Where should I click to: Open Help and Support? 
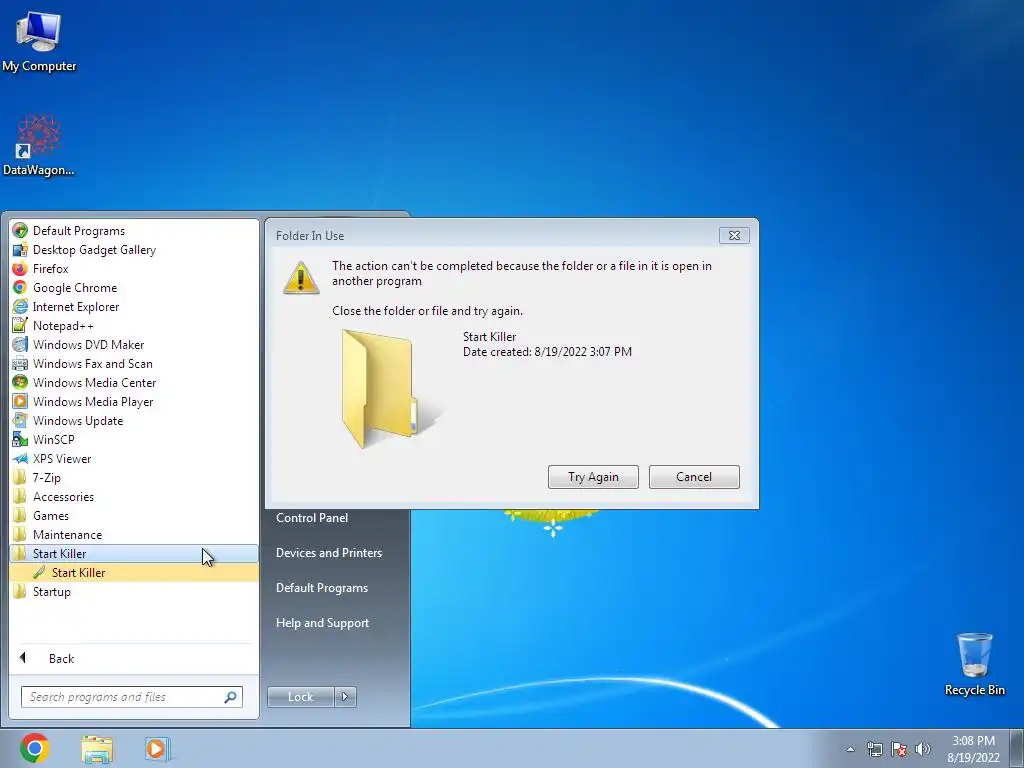323,623
